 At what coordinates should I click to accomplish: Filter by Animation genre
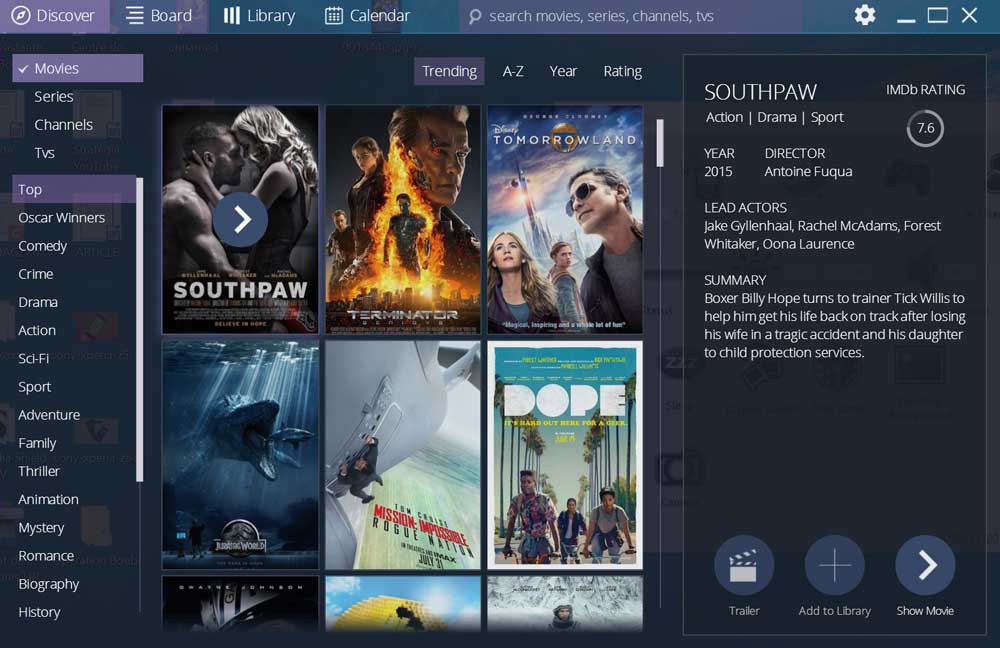[x=48, y=499]
